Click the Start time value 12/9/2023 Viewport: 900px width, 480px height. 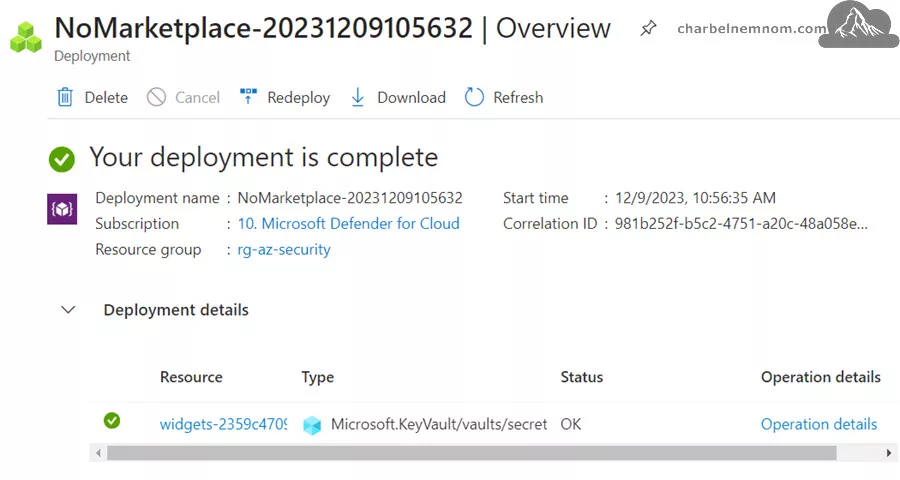695,198
